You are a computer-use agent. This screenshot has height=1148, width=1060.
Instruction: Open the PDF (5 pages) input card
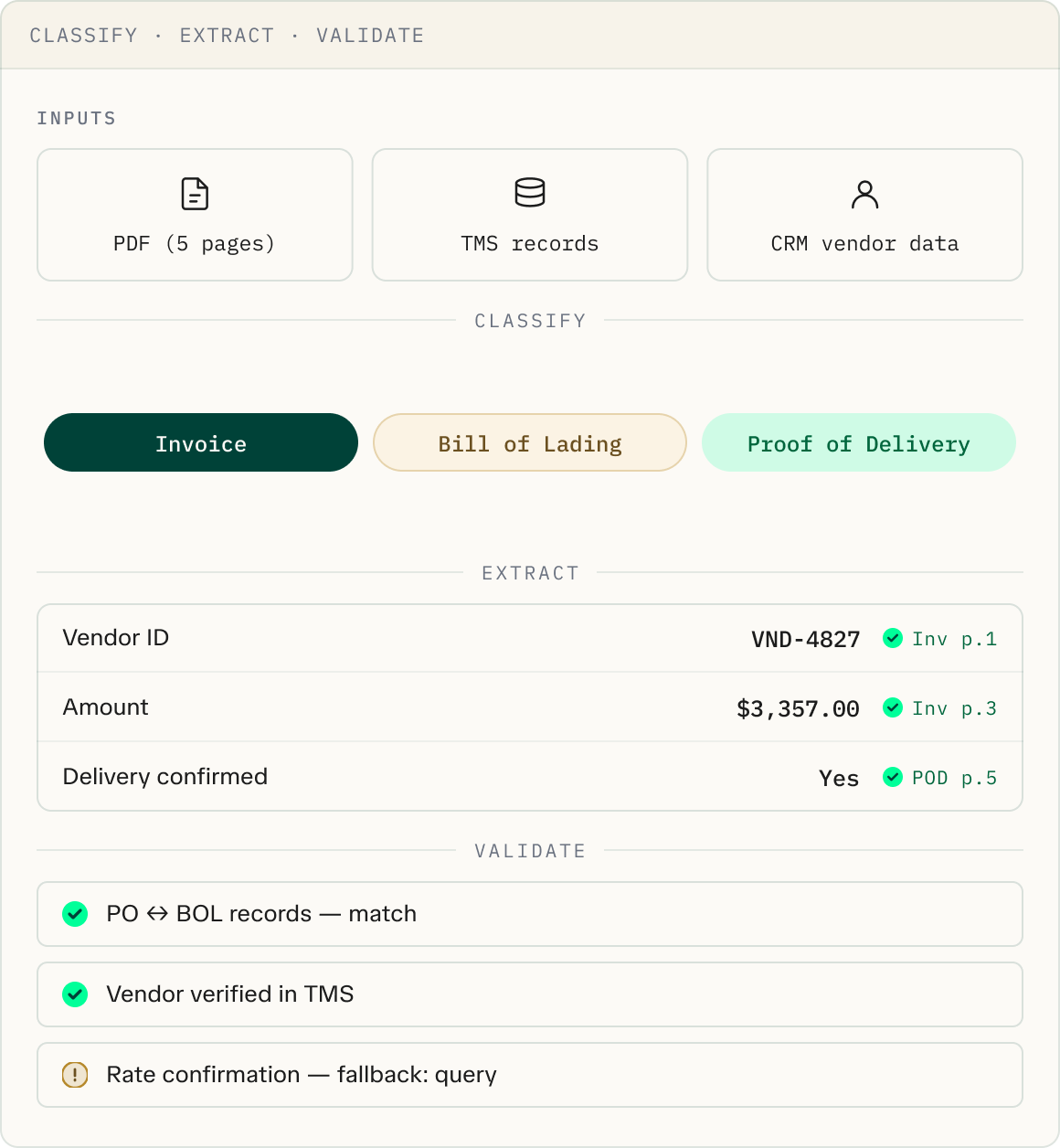(195, 215)
